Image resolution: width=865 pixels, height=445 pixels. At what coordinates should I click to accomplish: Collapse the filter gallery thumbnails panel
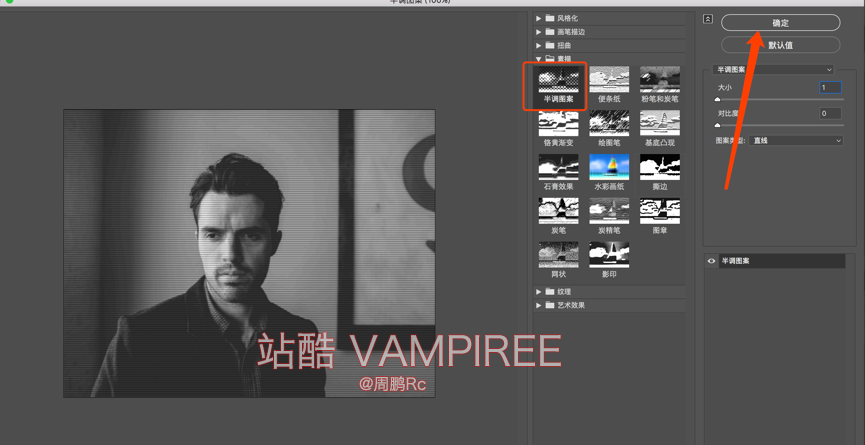[708, 19]
